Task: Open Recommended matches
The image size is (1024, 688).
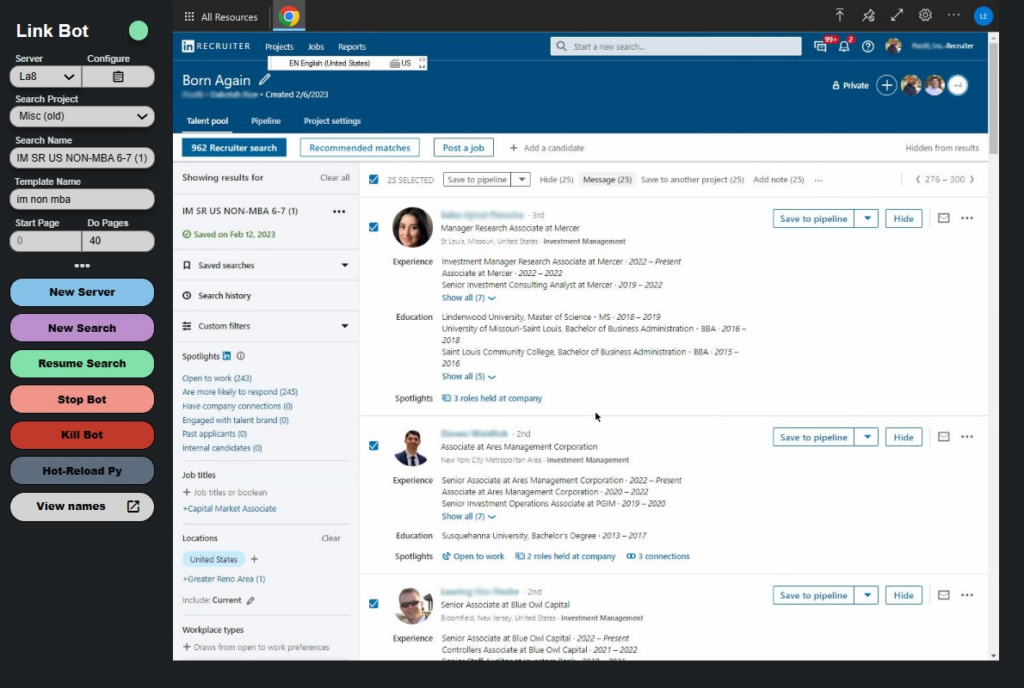Action: [x=360, y=148]
